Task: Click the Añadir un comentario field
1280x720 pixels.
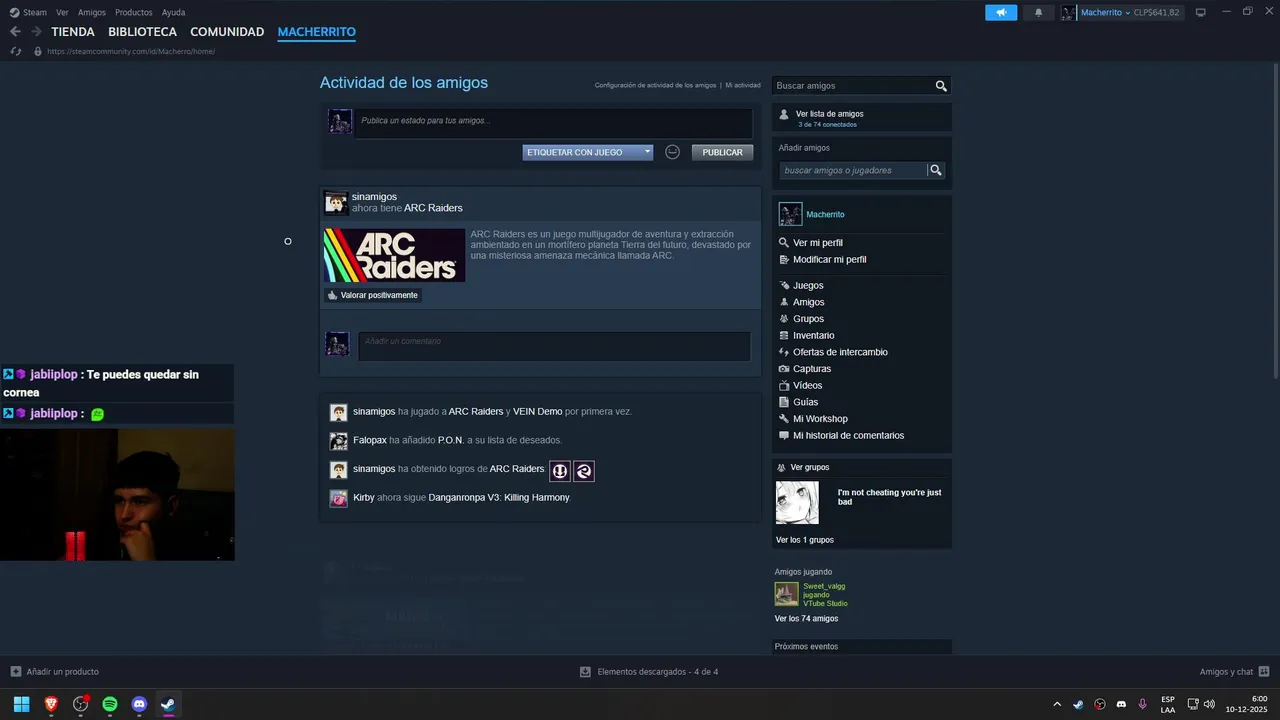Action: coord(554,346)
